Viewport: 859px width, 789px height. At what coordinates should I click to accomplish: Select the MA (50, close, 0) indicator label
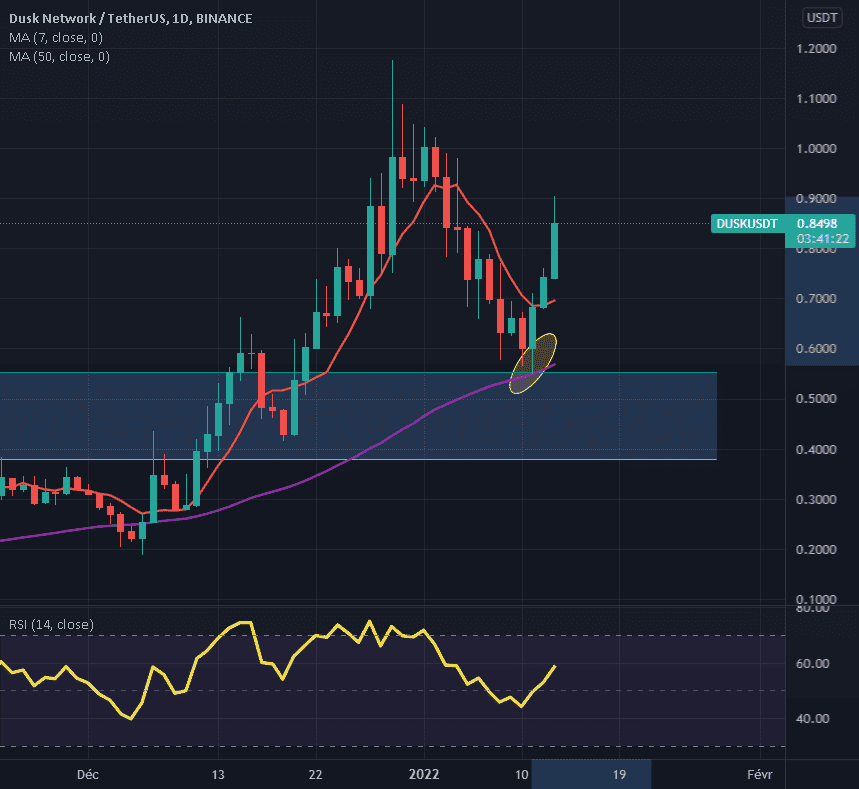(x=59, y=57)
